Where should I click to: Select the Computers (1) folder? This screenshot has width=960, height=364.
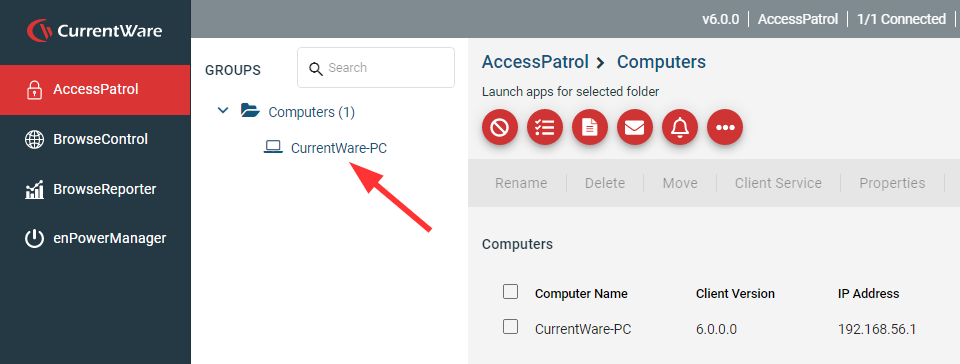[x=312, y=113]
